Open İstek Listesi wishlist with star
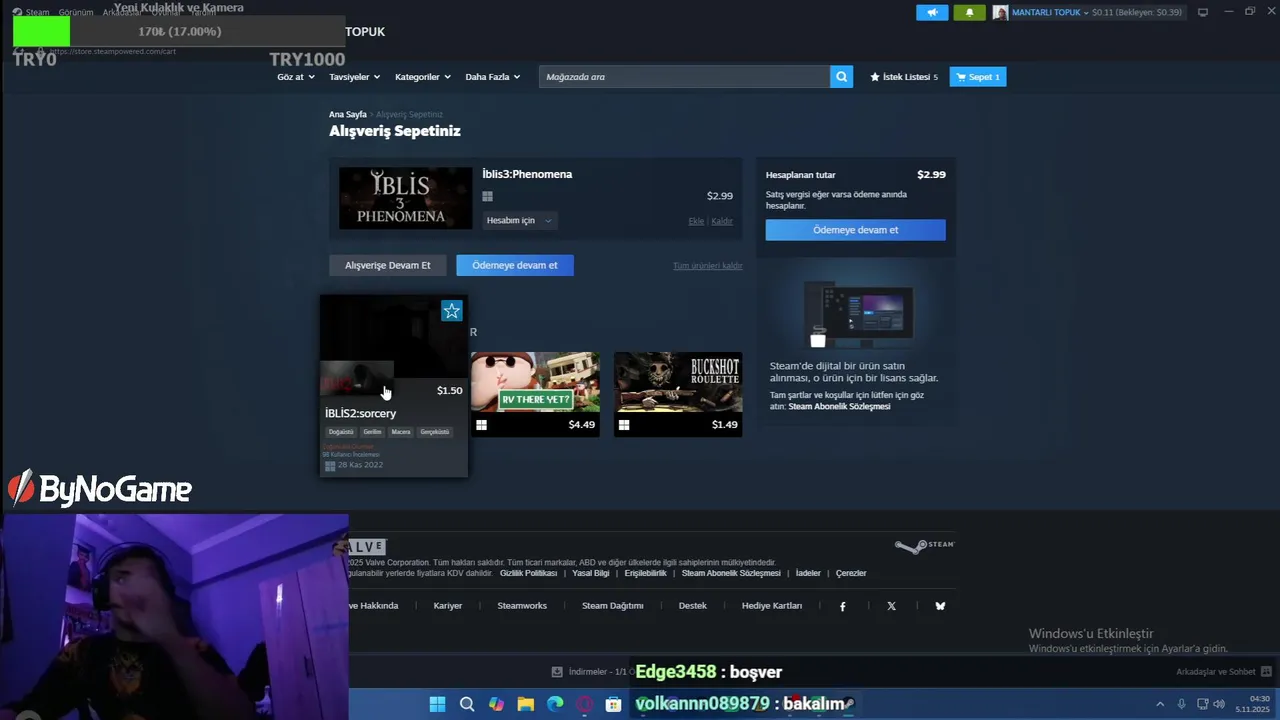1280x720 pixels. coord(903,77)
